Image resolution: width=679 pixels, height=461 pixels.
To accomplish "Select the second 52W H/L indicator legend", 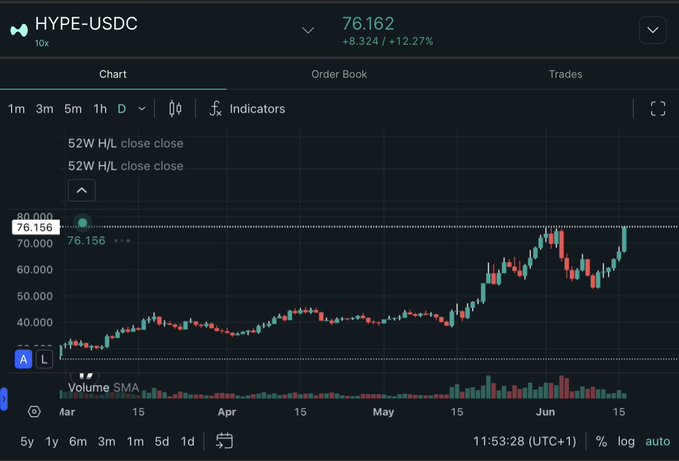I will coord(126,166).
